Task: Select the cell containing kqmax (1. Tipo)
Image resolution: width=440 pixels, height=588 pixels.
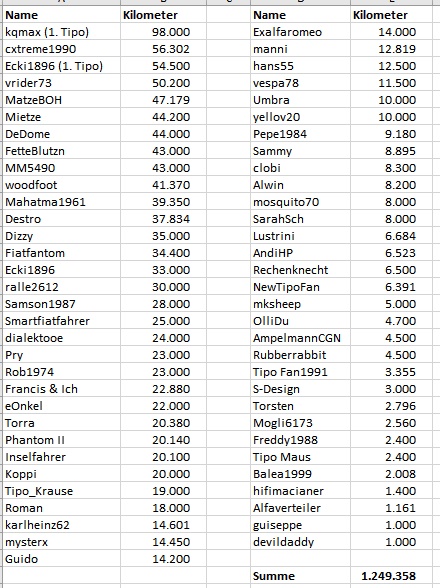Action: click(62, 32)
